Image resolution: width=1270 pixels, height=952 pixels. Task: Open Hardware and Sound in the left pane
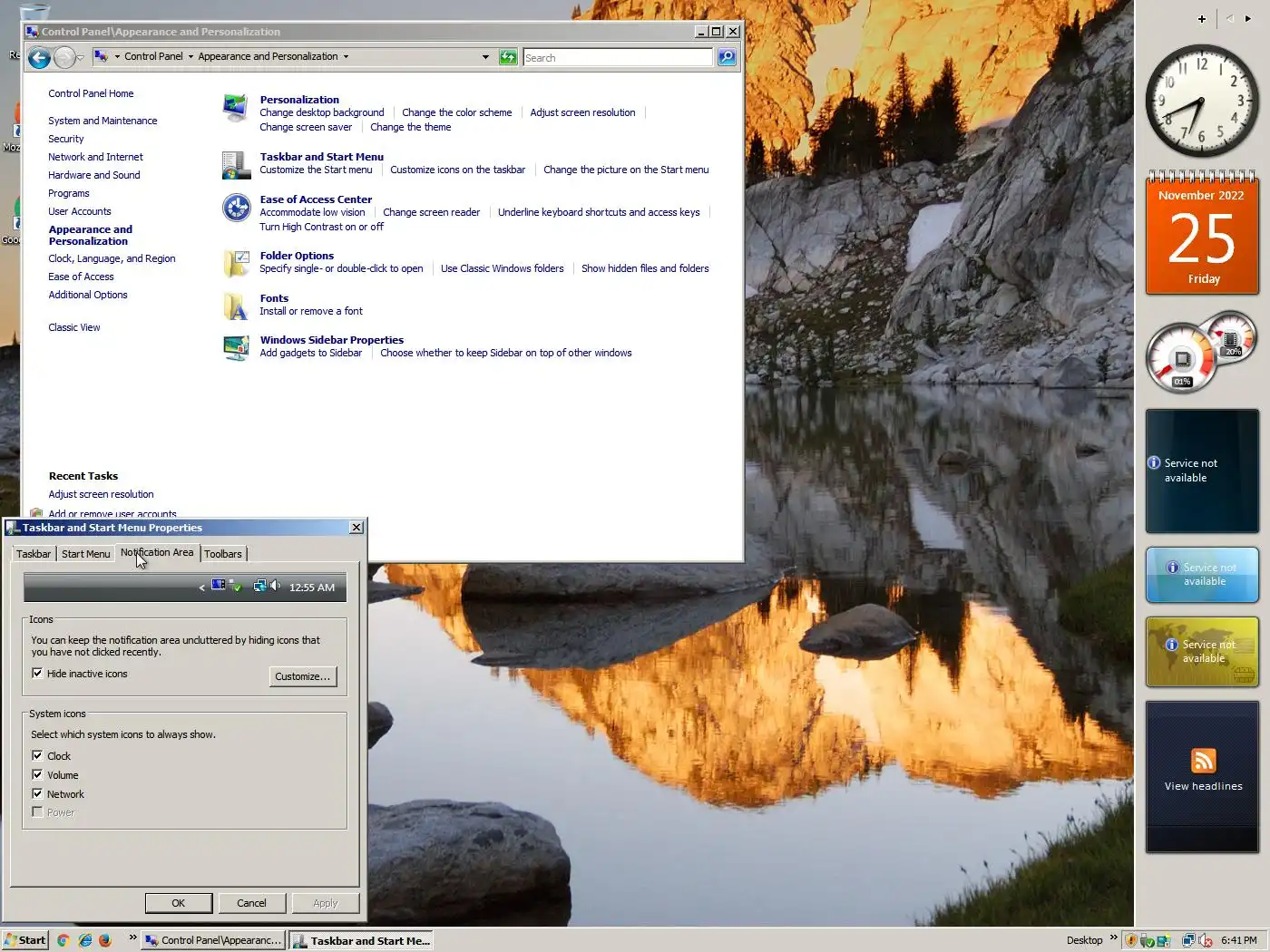(x=94, y=175)
